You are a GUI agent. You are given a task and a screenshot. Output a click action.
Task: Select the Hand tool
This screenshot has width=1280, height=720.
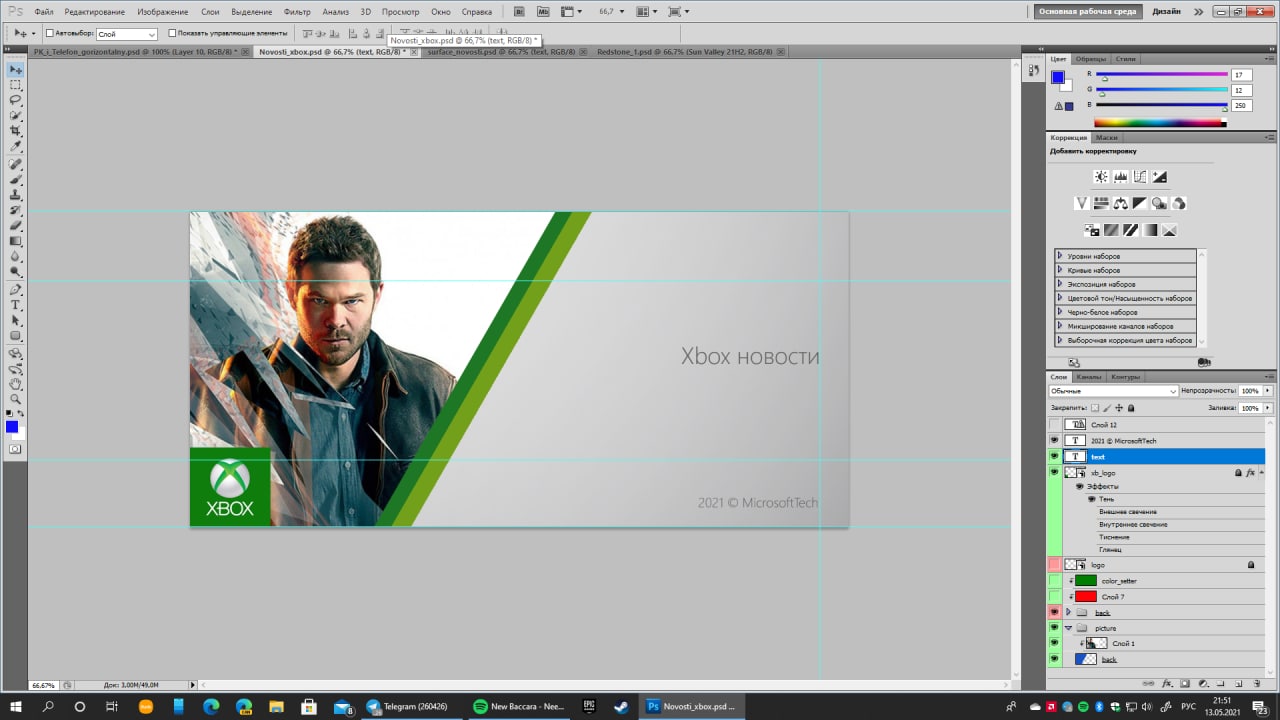point(16,384)
